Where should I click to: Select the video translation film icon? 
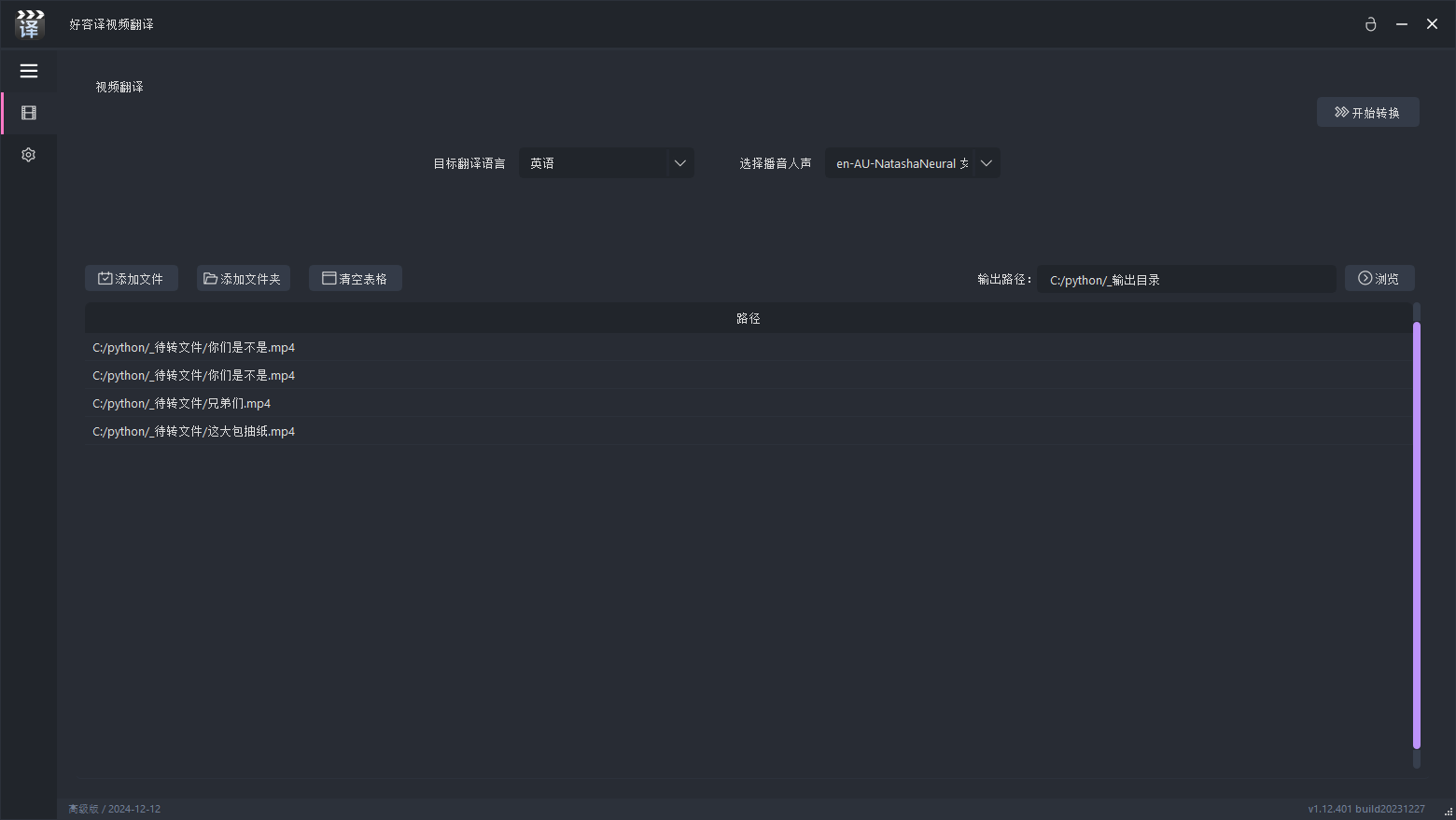point(29,113)
